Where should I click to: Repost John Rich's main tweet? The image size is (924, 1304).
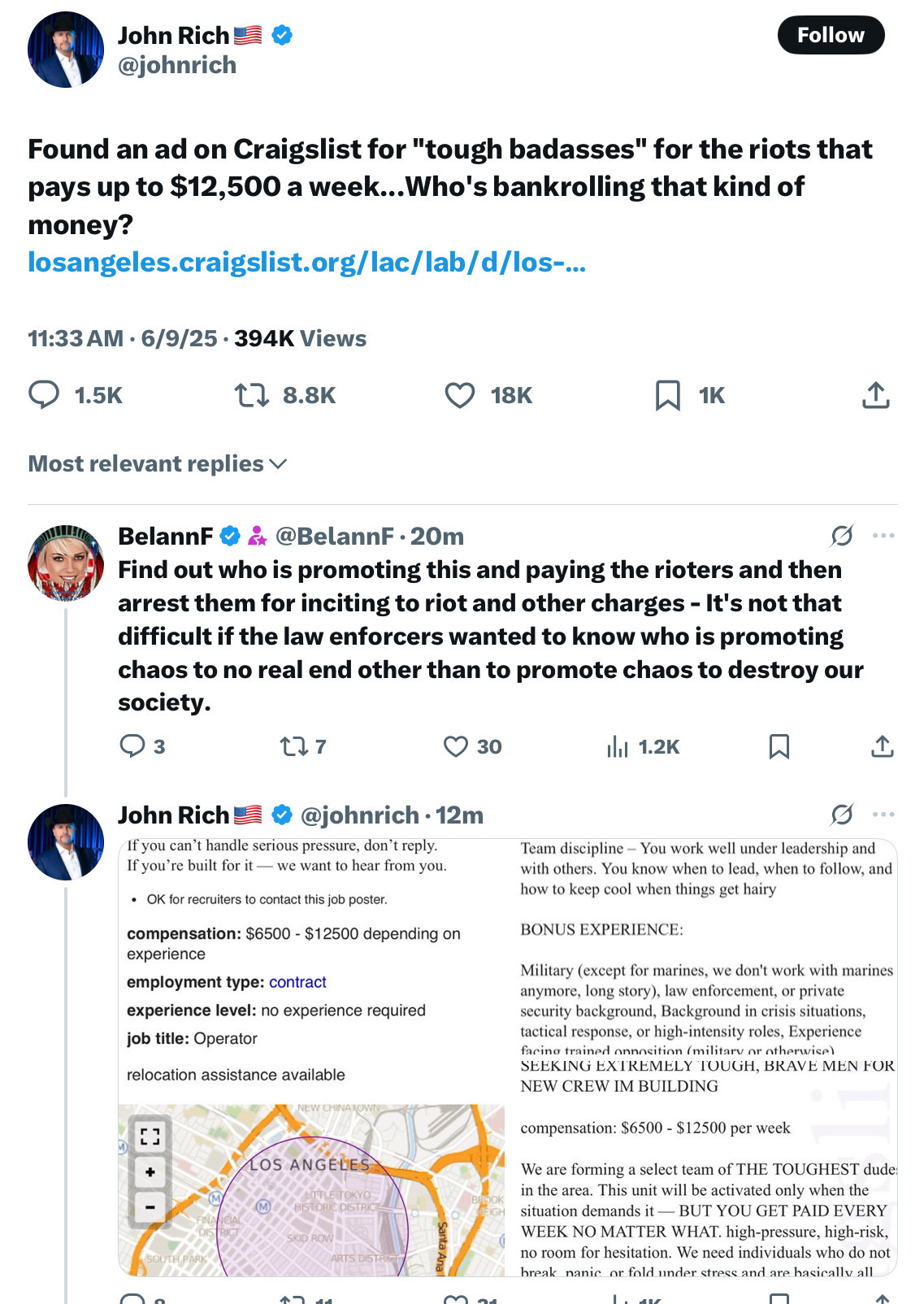(x=252, y=395)
